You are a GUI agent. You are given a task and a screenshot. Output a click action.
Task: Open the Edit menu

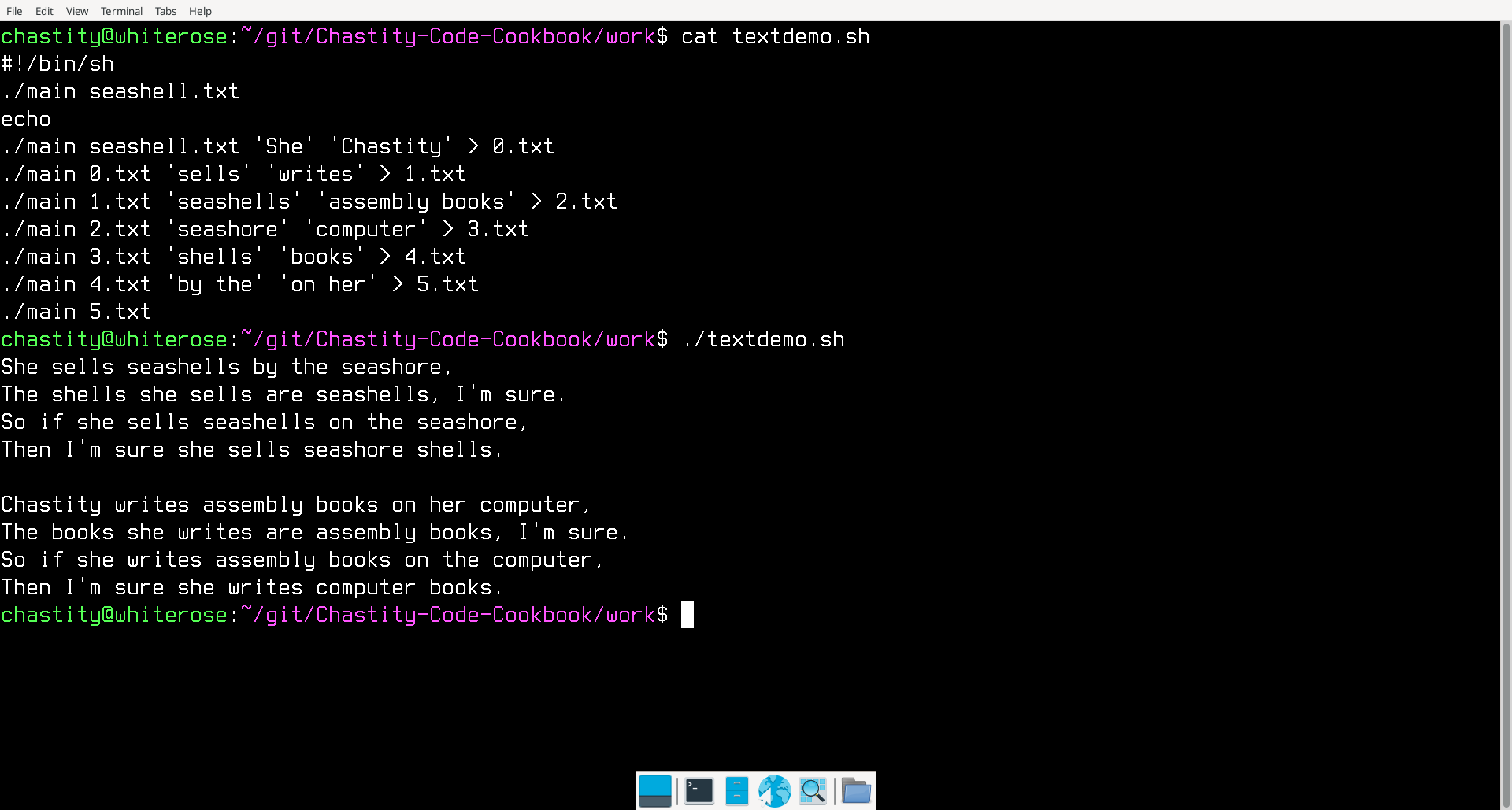(x=44, y=11)
